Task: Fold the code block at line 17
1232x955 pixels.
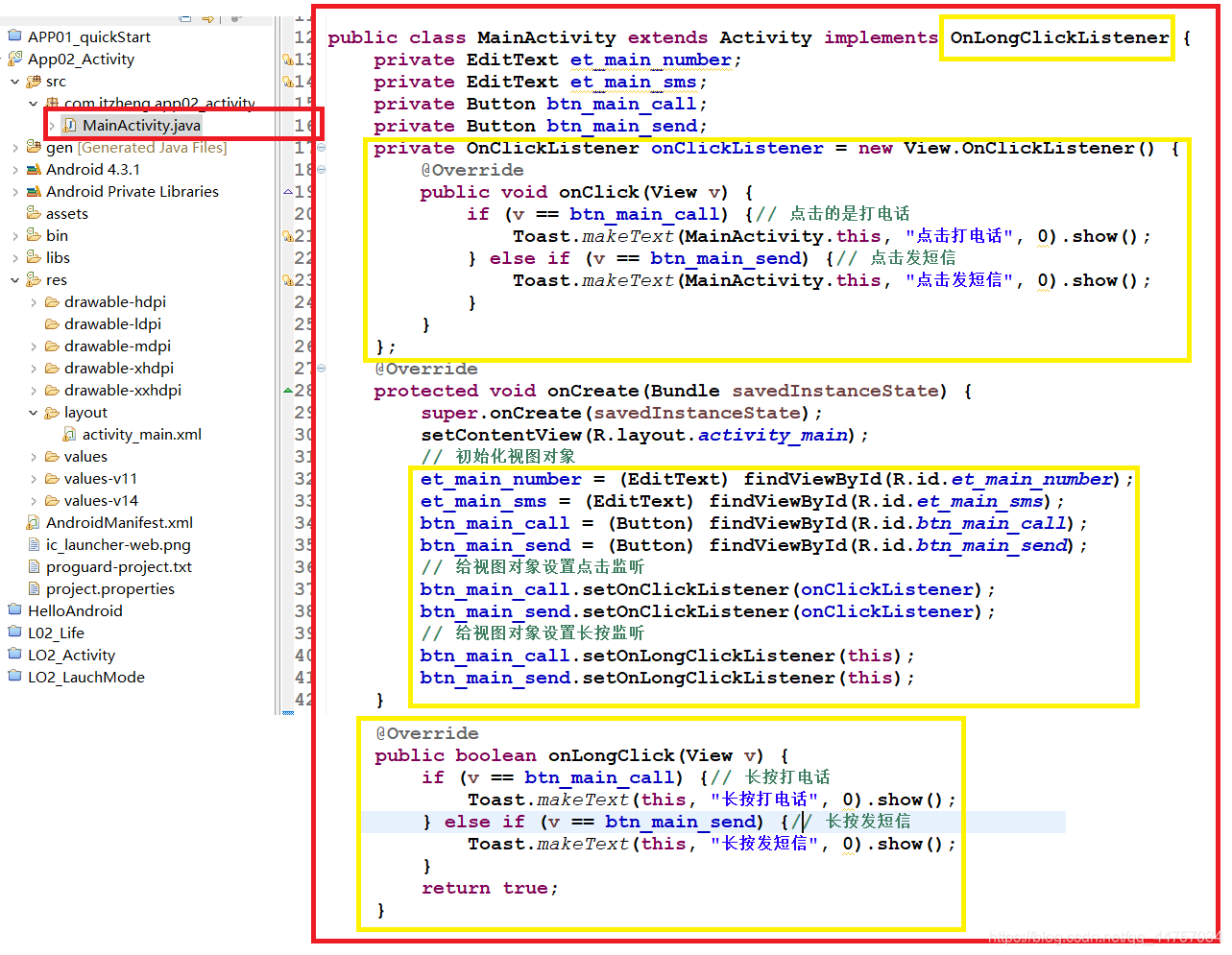Action: [322, 148]
